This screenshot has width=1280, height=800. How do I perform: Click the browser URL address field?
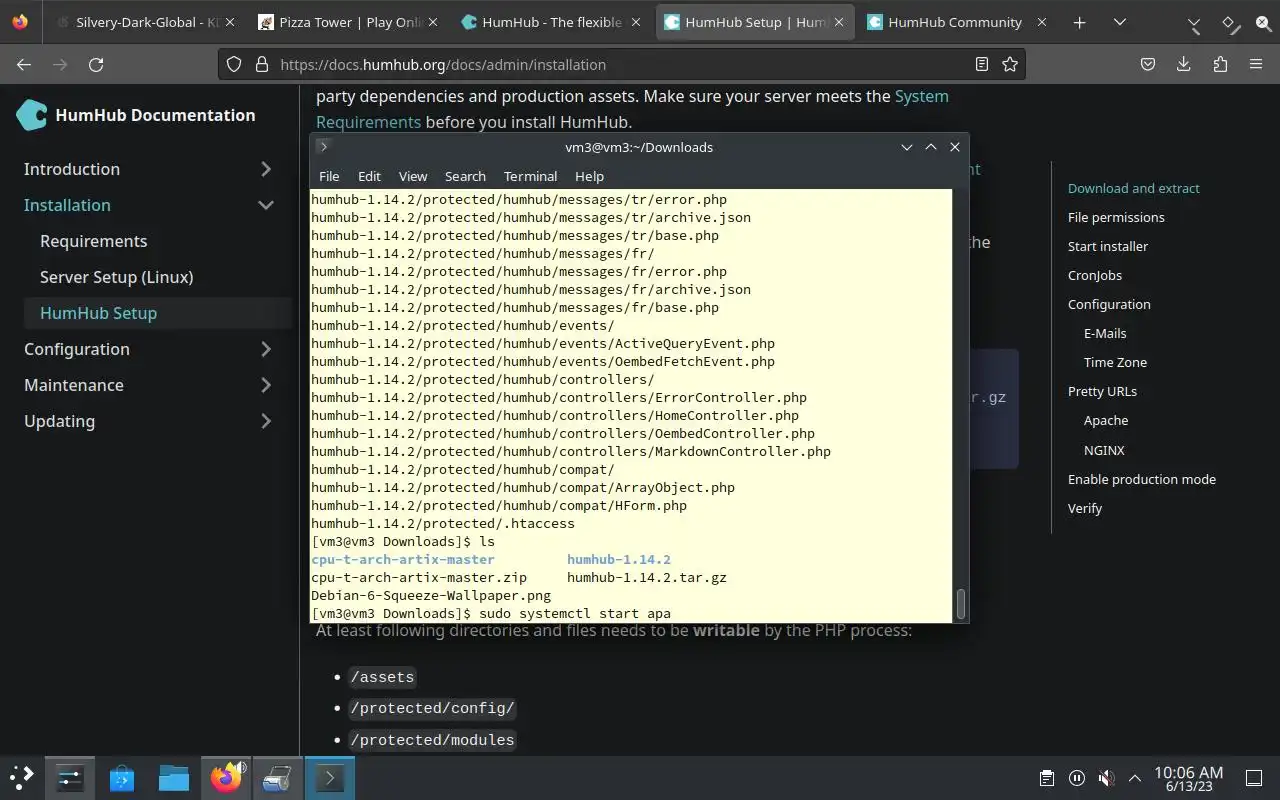[620, 64]
